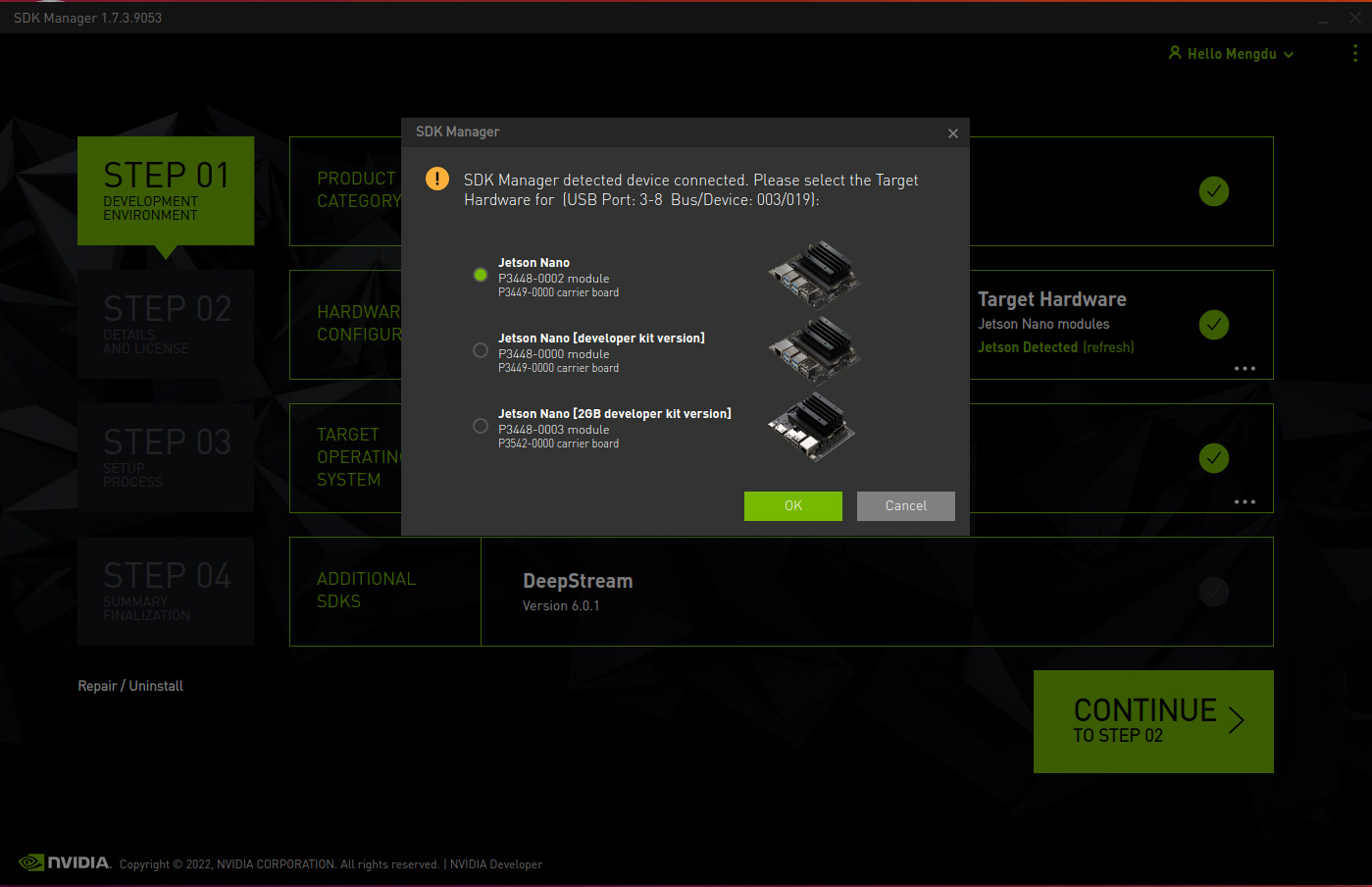The width and height of the screenshot is (1372, 887).
Task: Click the Target Hardware green checkmark
Action: click(1214, 325)
